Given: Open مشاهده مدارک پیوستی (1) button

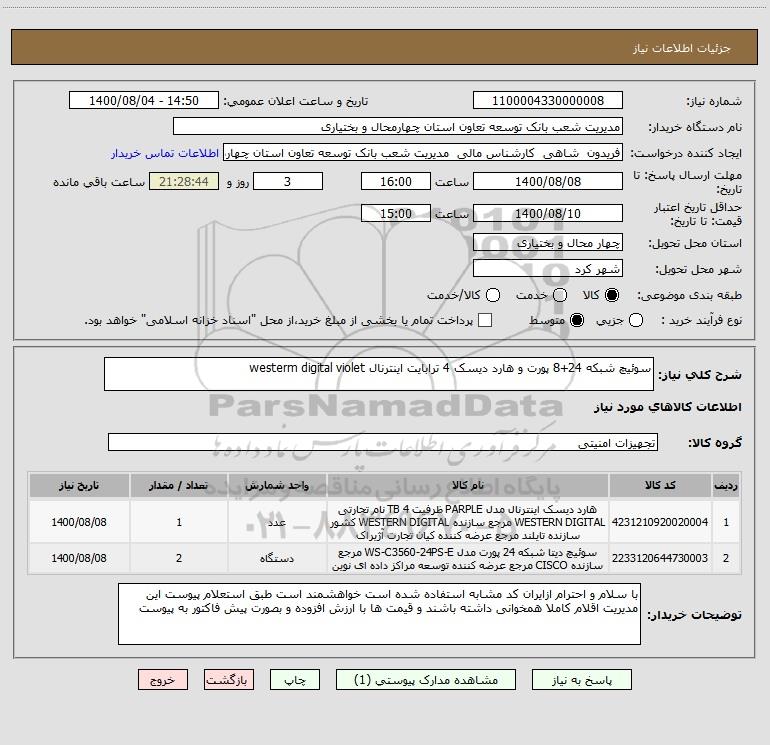Looking at the screenshot, I should click(426, 680).
